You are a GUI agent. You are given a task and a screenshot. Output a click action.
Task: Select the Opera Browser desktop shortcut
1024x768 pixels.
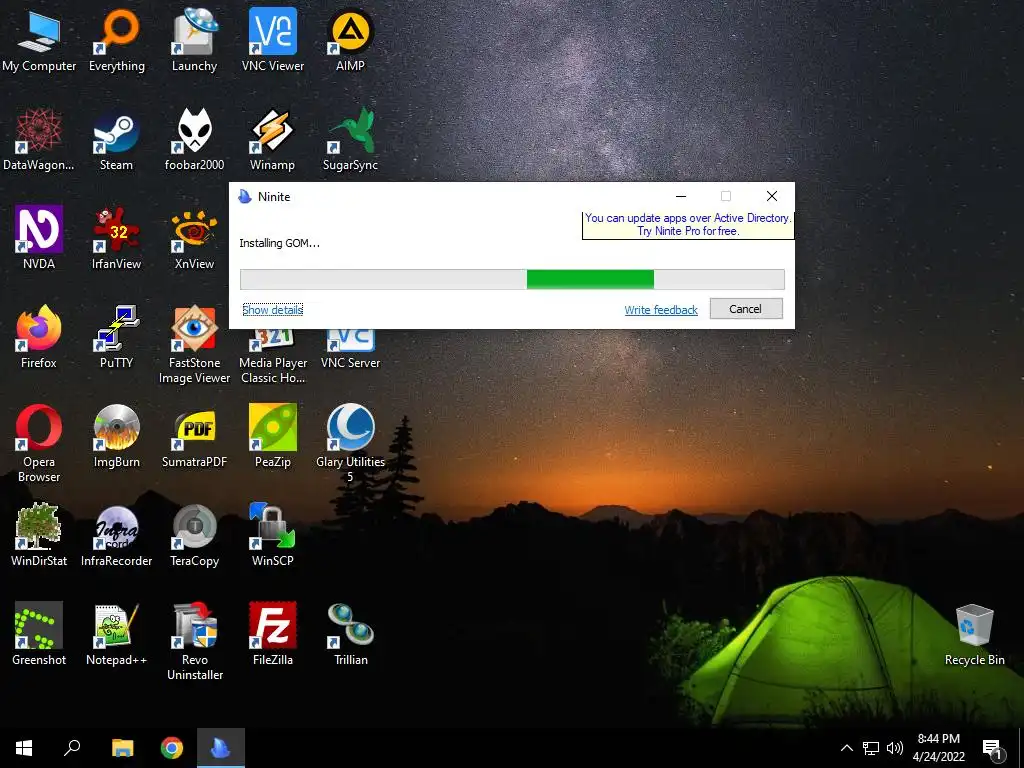pyautogui.click(x=39, y=444)
